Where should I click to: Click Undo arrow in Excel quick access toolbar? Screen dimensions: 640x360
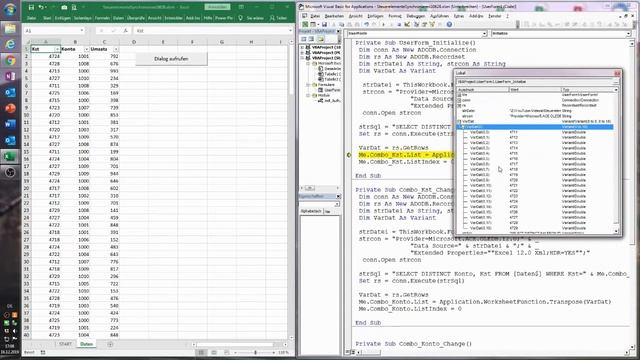(x=41, y=7)
